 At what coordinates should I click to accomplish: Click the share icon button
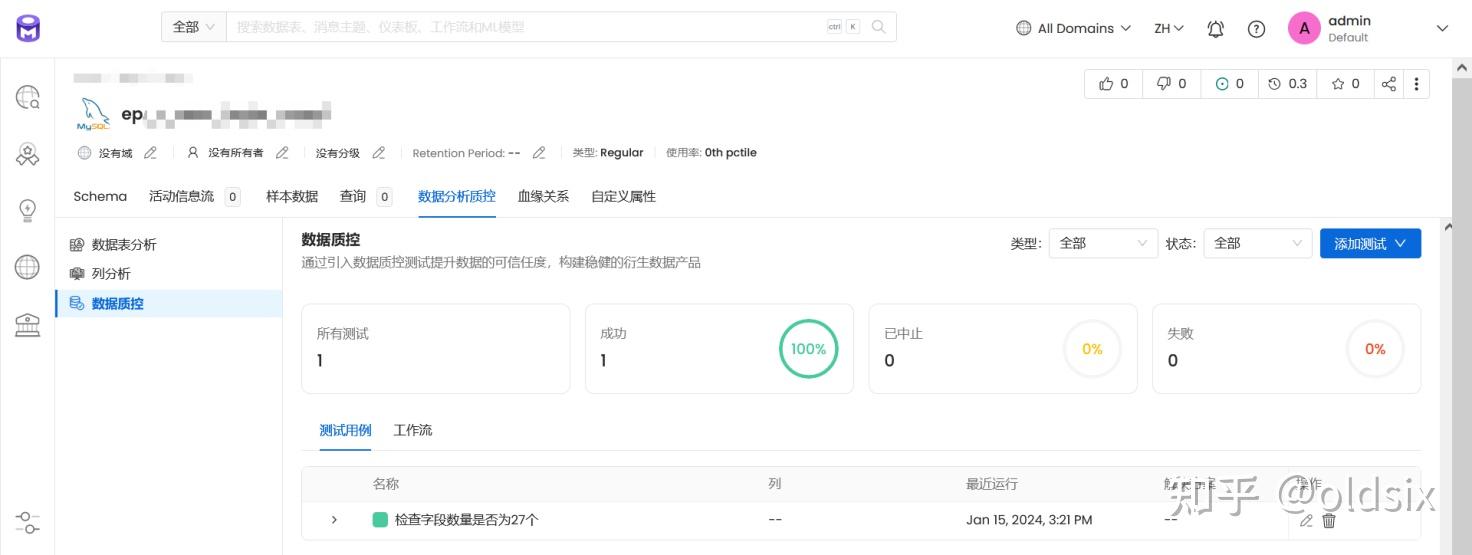coord(1388,84)
